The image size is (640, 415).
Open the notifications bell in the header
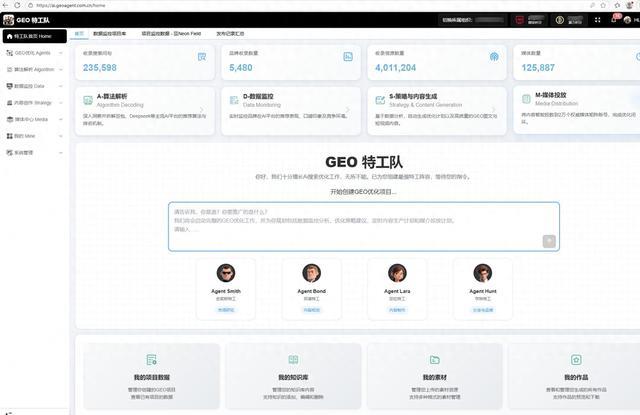point(613,20)
